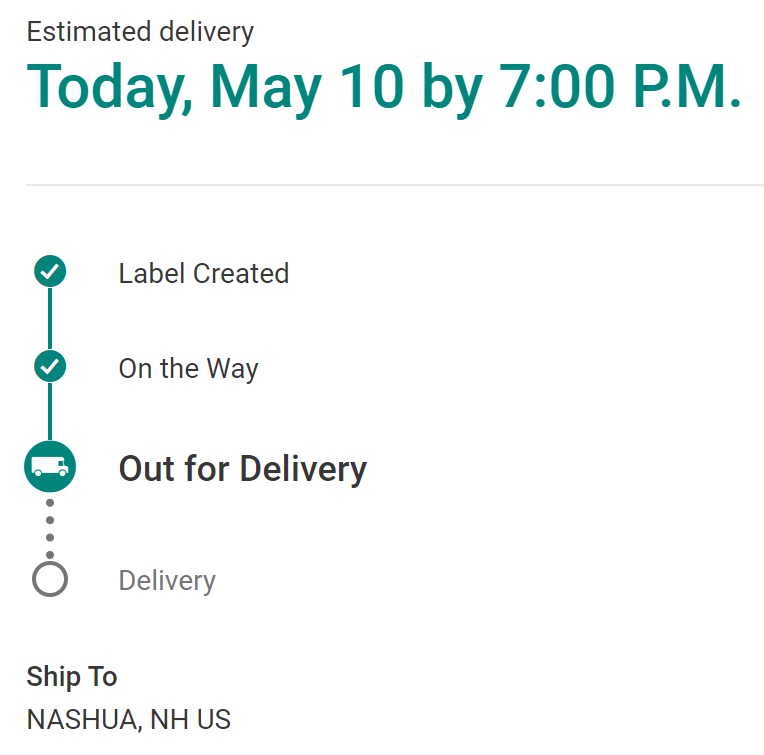Click the NASHUA, NH US address
The image size is (764, 755).
coord(129,719)
